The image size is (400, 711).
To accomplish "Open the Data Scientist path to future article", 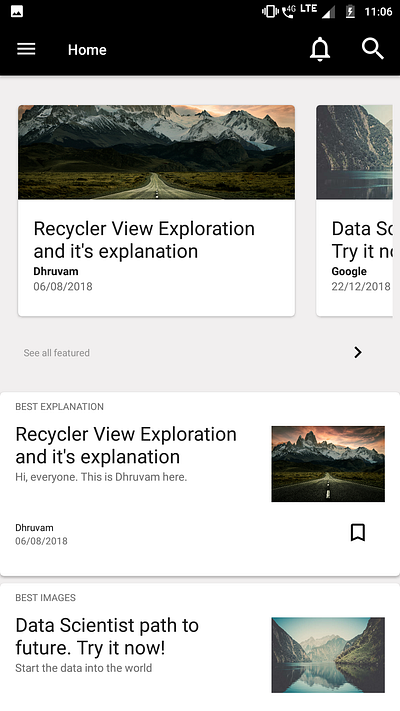I will (107, 637).
